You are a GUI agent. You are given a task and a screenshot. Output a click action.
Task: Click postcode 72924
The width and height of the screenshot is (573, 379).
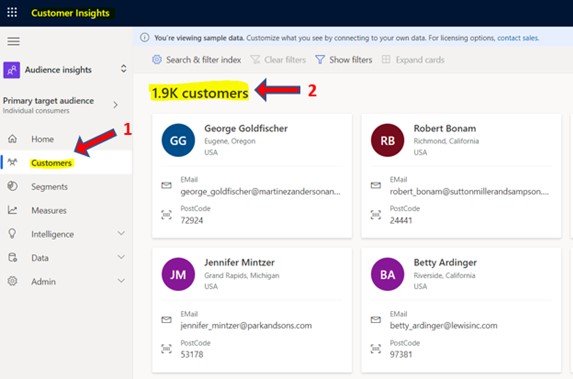(191, 220)
